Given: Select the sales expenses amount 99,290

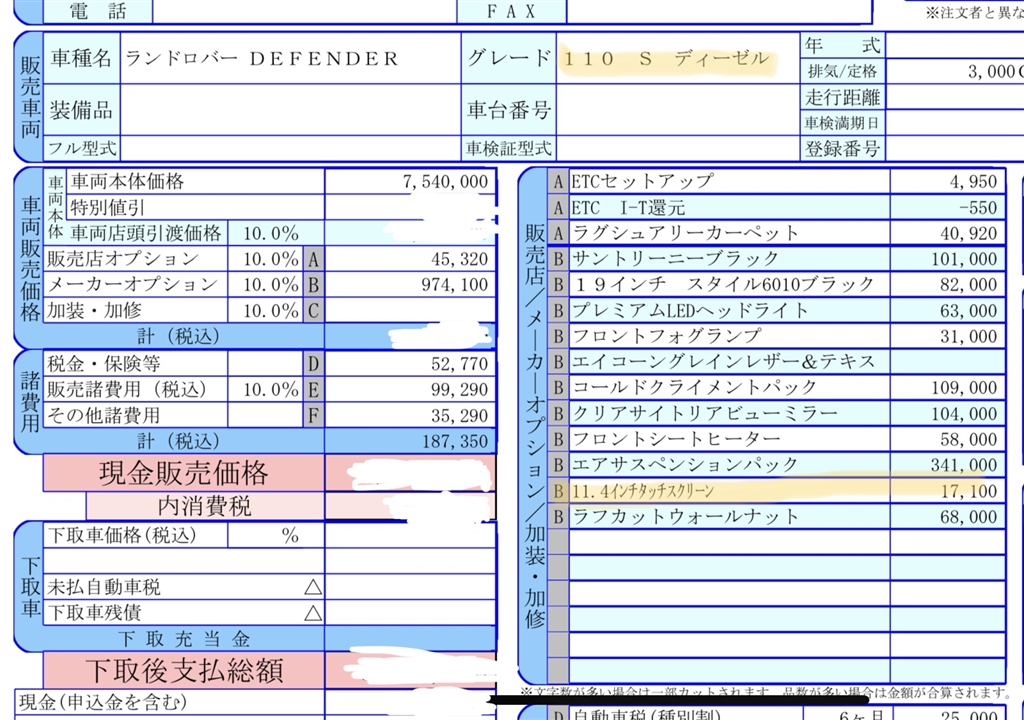Looking at the screenshot, I should point(459,390).
